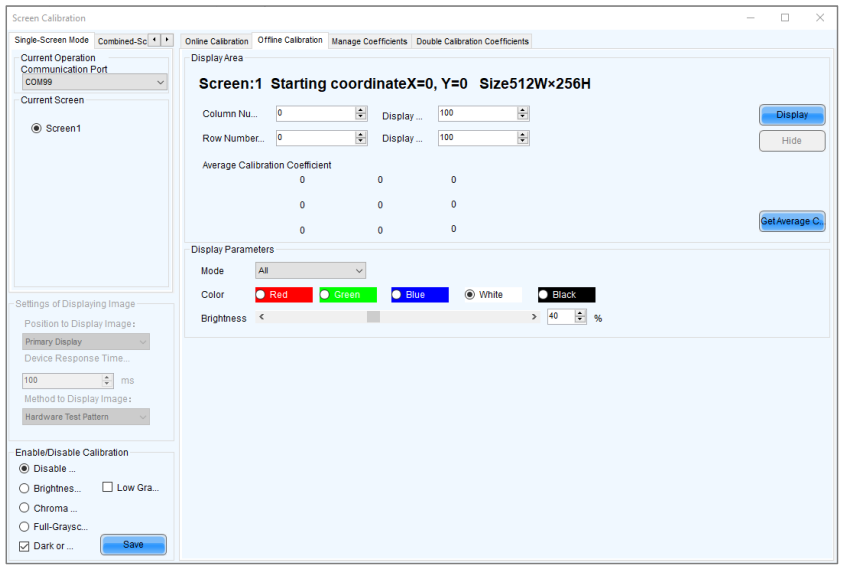The width and height of the screenshot is (841, 566).
Task: Open the Primary Display position dropdown
Action: click(86, 342)
